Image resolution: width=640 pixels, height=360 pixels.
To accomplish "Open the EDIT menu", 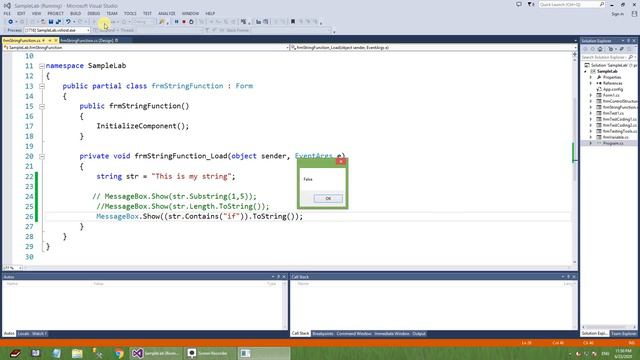I will 21,13.
